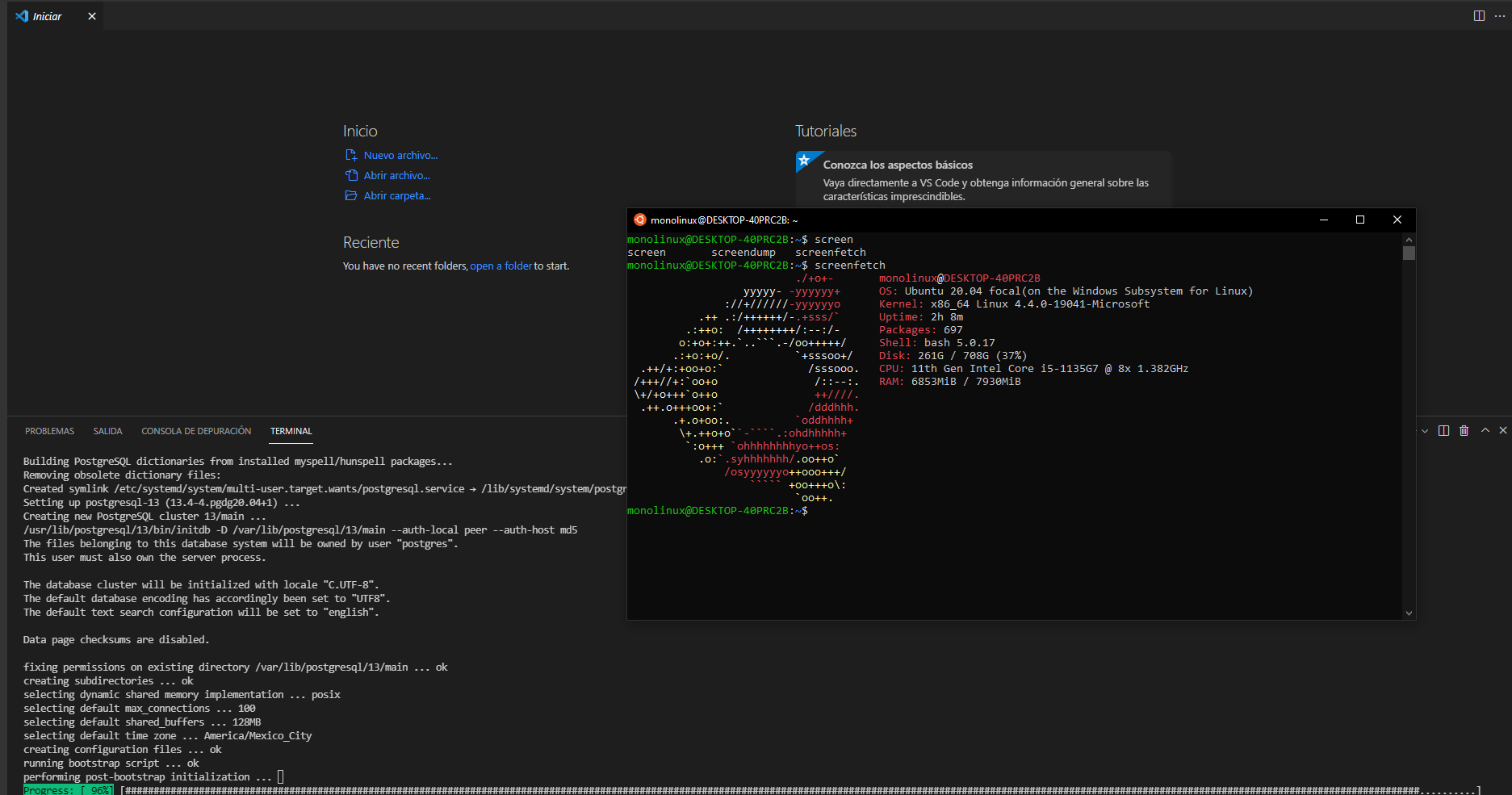Click the Ubuntu terminal scrollbar up arrow

(1409, 239)
